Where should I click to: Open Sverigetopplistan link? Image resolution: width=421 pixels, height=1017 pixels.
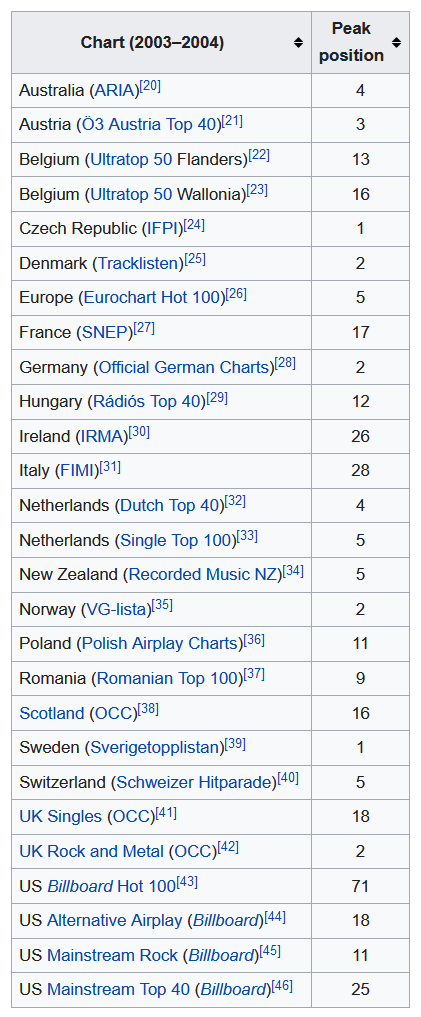tap(154, 748)
